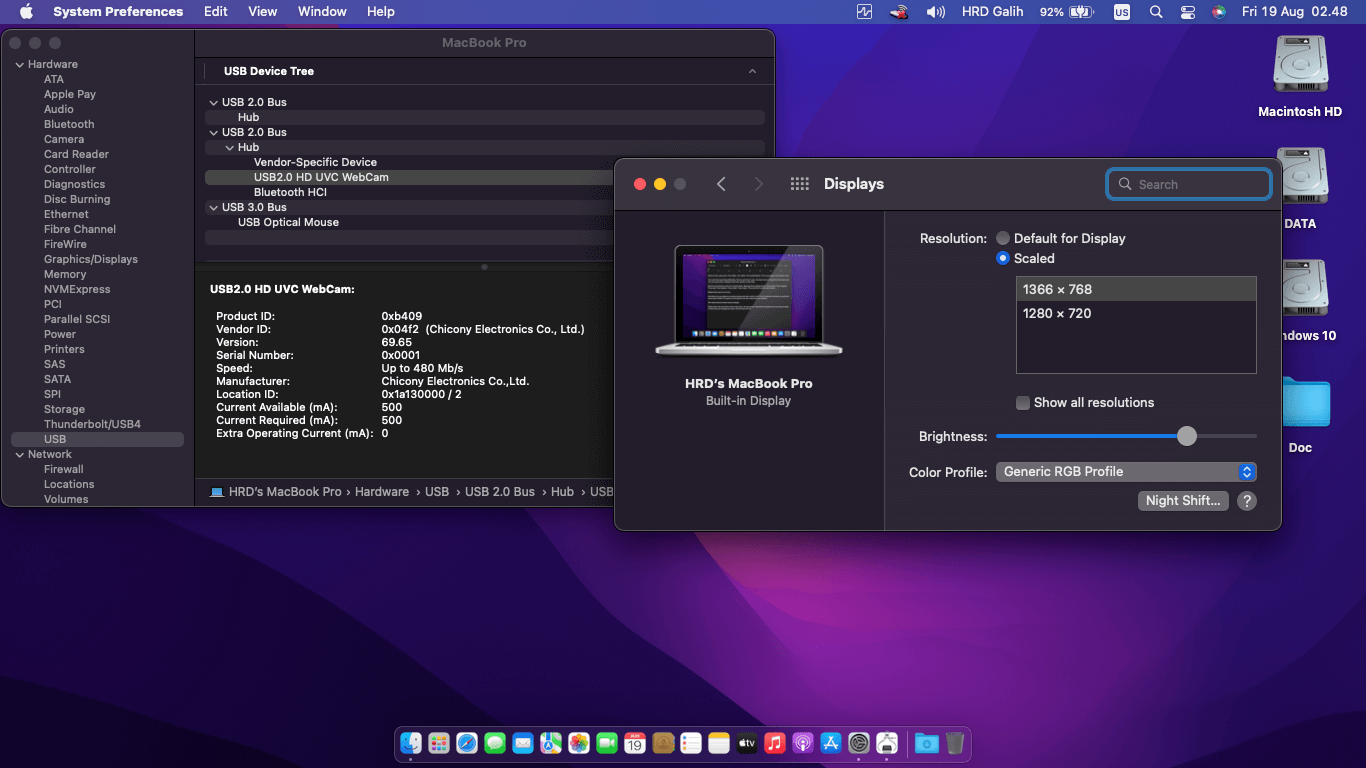
Task: Select Default for Display resolution option
Action: [x=1003, y=238]
